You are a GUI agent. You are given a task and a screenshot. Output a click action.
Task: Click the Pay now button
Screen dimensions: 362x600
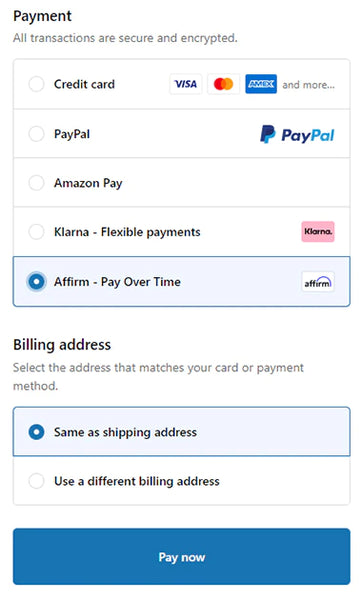[x=181, y=556]
